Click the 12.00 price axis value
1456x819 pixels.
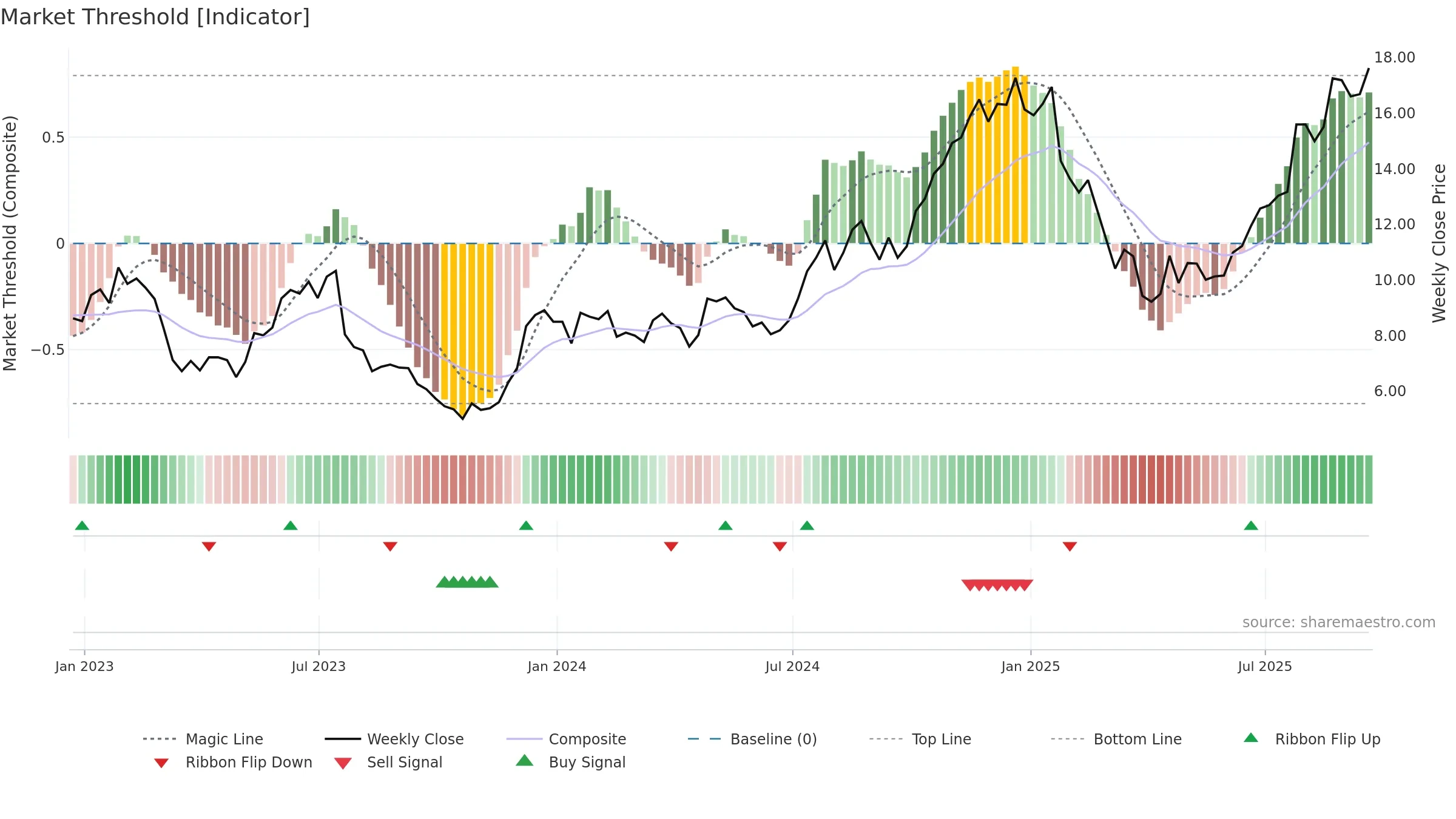[x=1395, y=224]
